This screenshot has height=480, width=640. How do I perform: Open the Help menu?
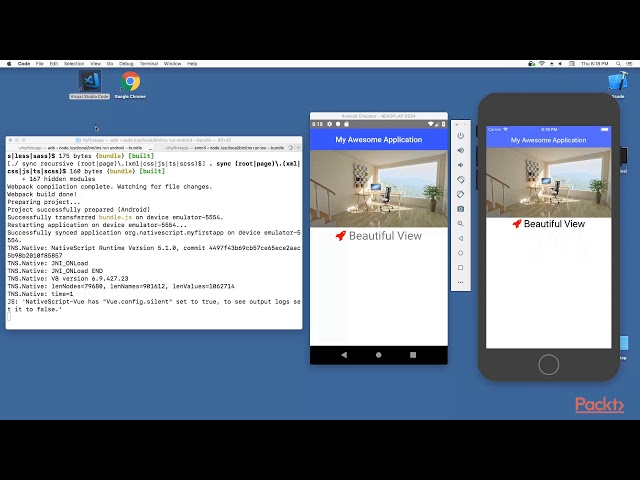tap(192, 64)
